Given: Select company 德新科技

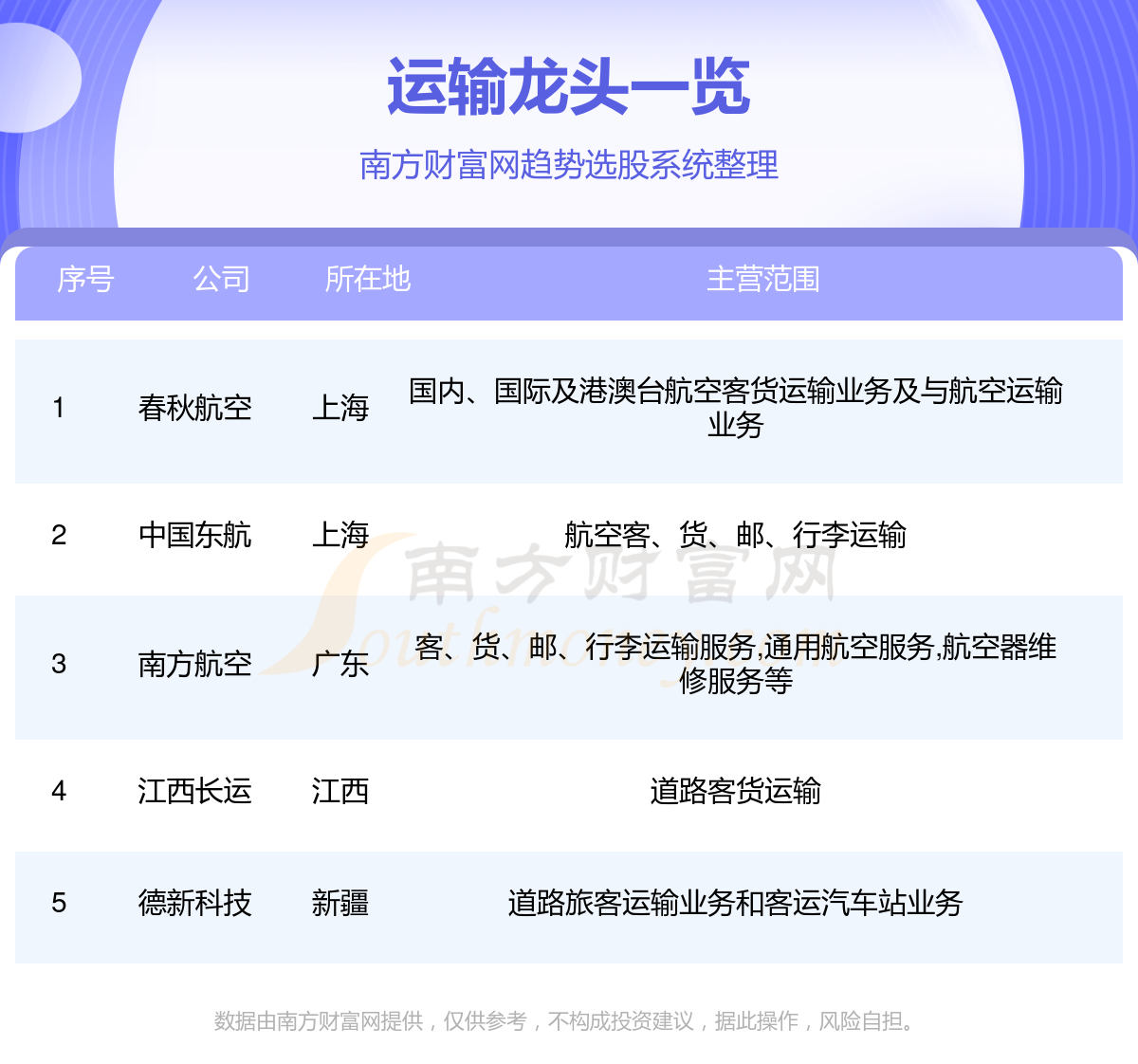Looking at the screenshot, I should pos(195,903).
